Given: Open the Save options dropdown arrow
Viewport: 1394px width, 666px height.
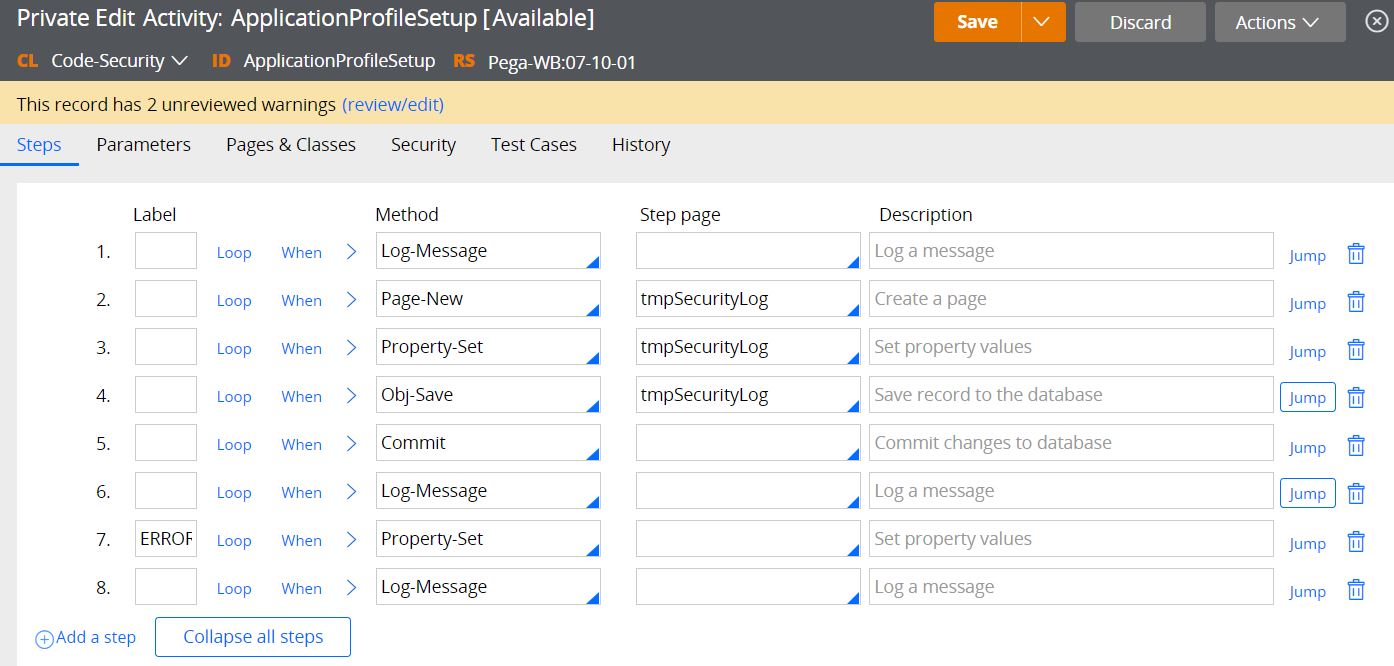Looking at the screenshot, I should coord(1043,22).
